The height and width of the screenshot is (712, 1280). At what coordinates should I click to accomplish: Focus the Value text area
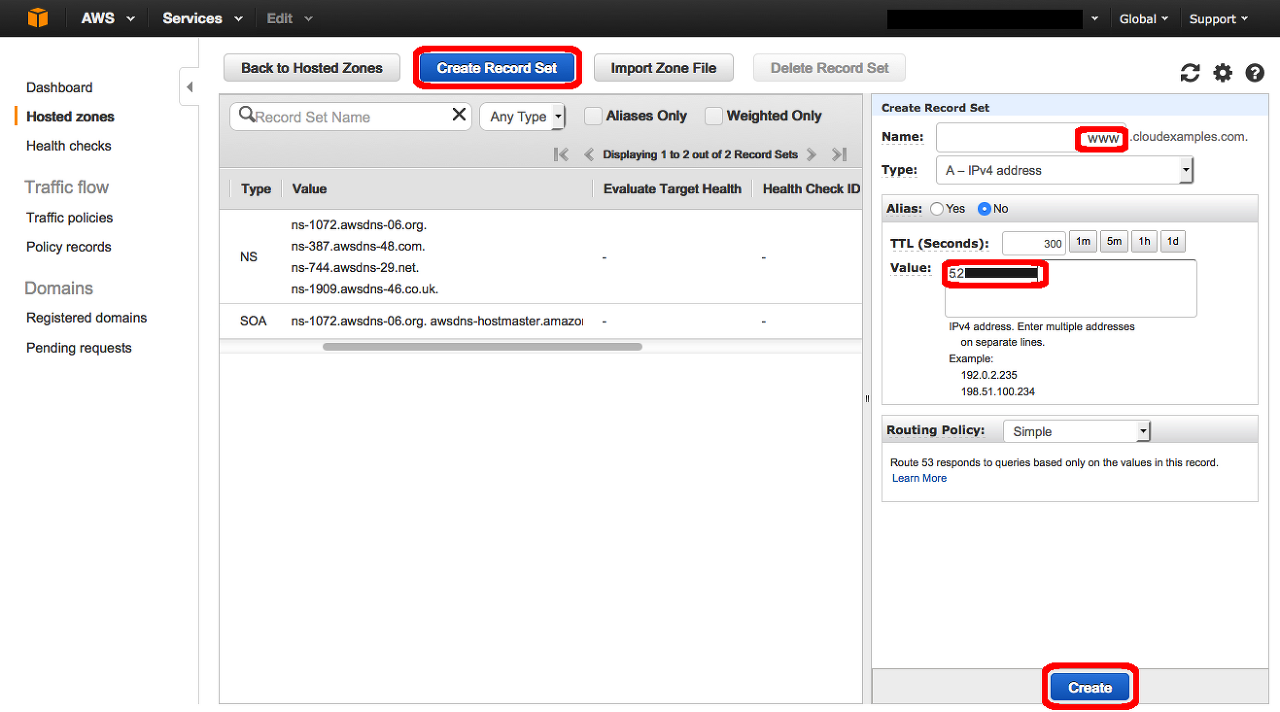pos(1070,289)
